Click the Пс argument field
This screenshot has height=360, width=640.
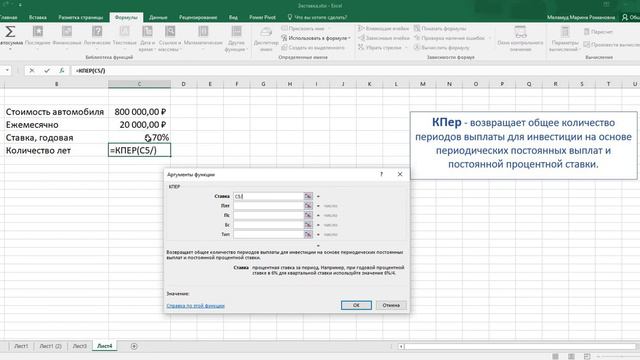click(268, 215)
